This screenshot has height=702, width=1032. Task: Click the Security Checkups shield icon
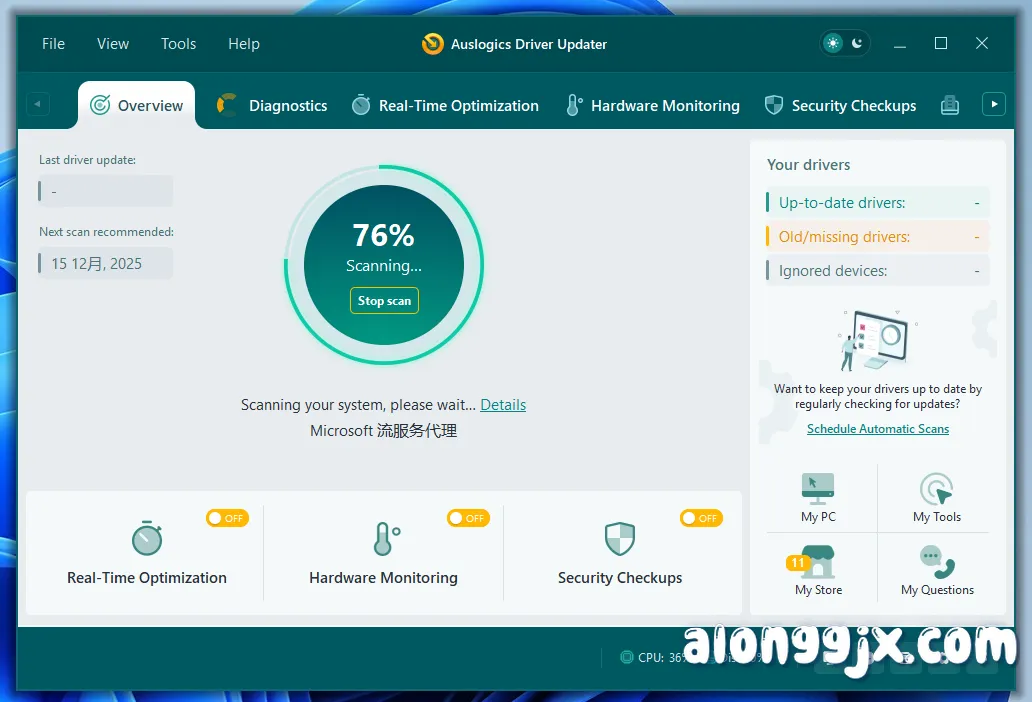click(774, 104)
